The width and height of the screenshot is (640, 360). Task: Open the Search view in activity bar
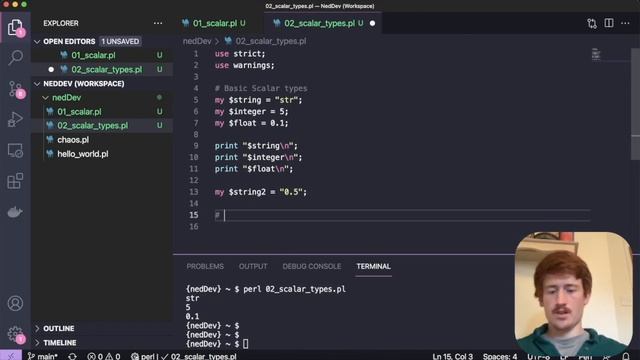point(15,58)
